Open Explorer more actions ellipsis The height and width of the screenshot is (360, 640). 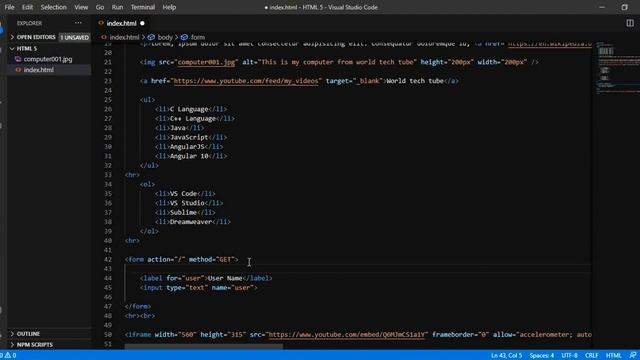point(78,23)
